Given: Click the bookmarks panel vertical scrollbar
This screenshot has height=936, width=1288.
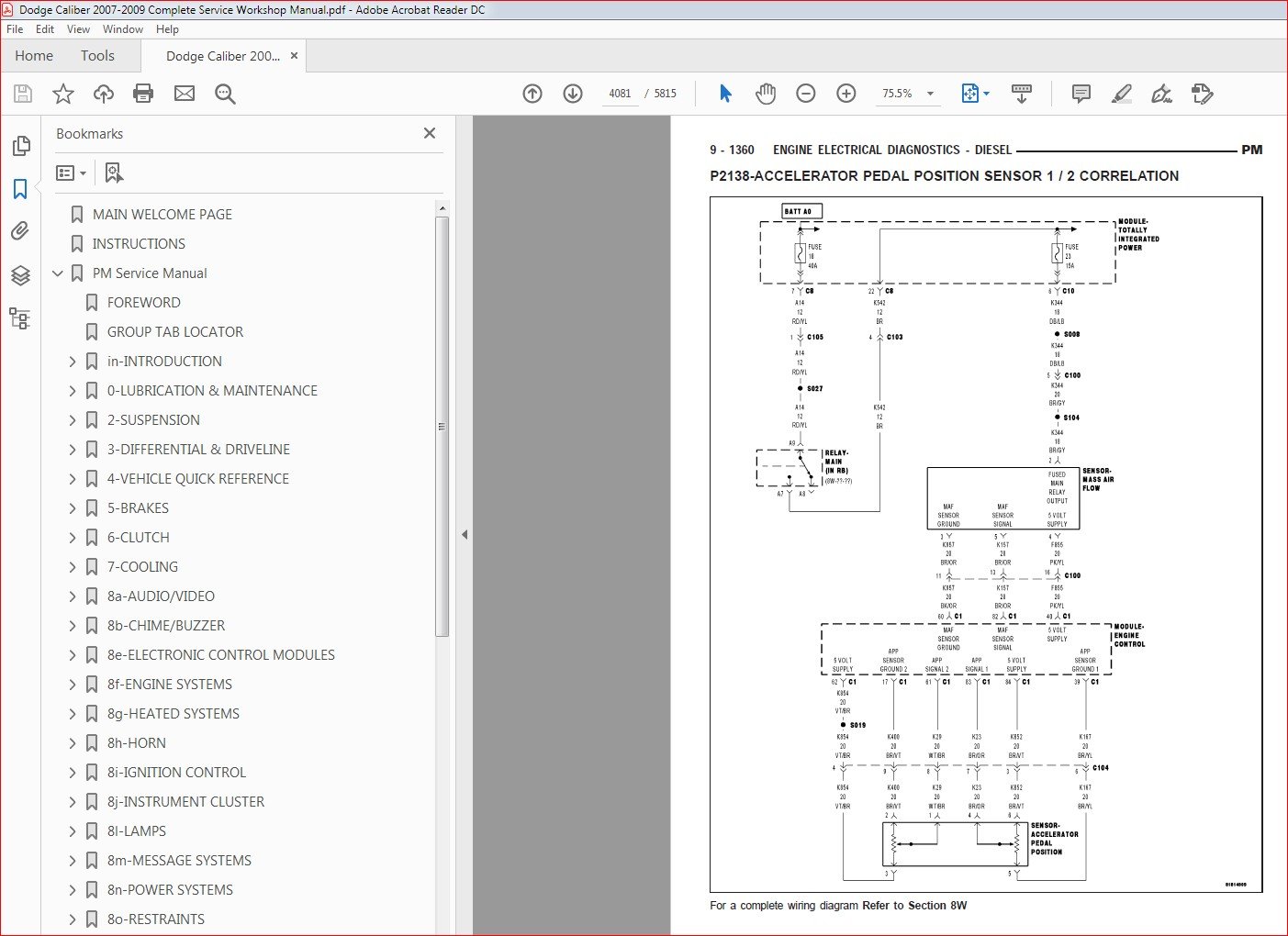Looking at the screenshot, I should click(x=442, y=426).
